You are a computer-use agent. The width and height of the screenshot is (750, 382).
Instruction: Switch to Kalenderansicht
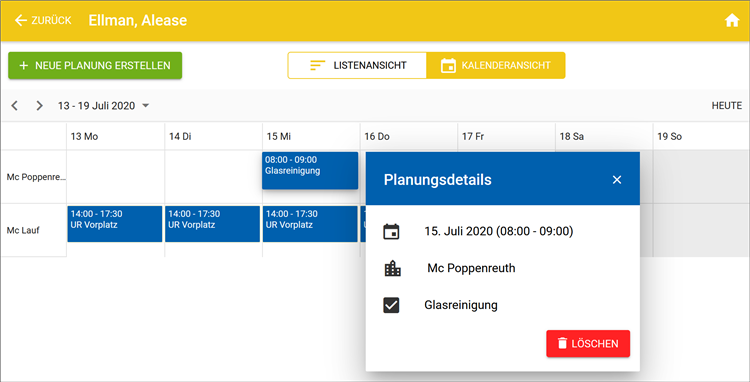tap(496, 65)
